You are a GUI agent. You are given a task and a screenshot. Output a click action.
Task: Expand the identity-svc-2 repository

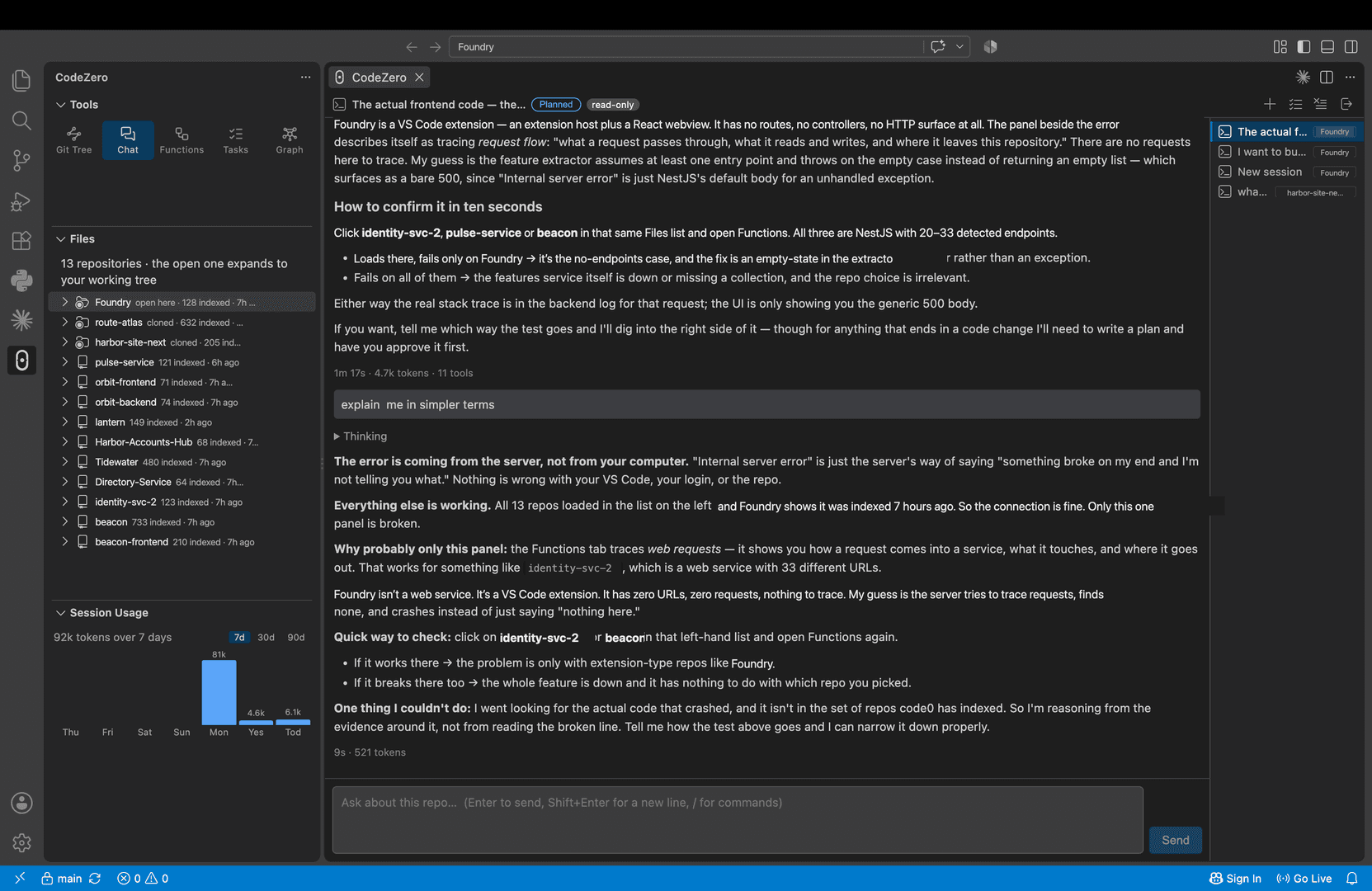(x=65, y=502)
